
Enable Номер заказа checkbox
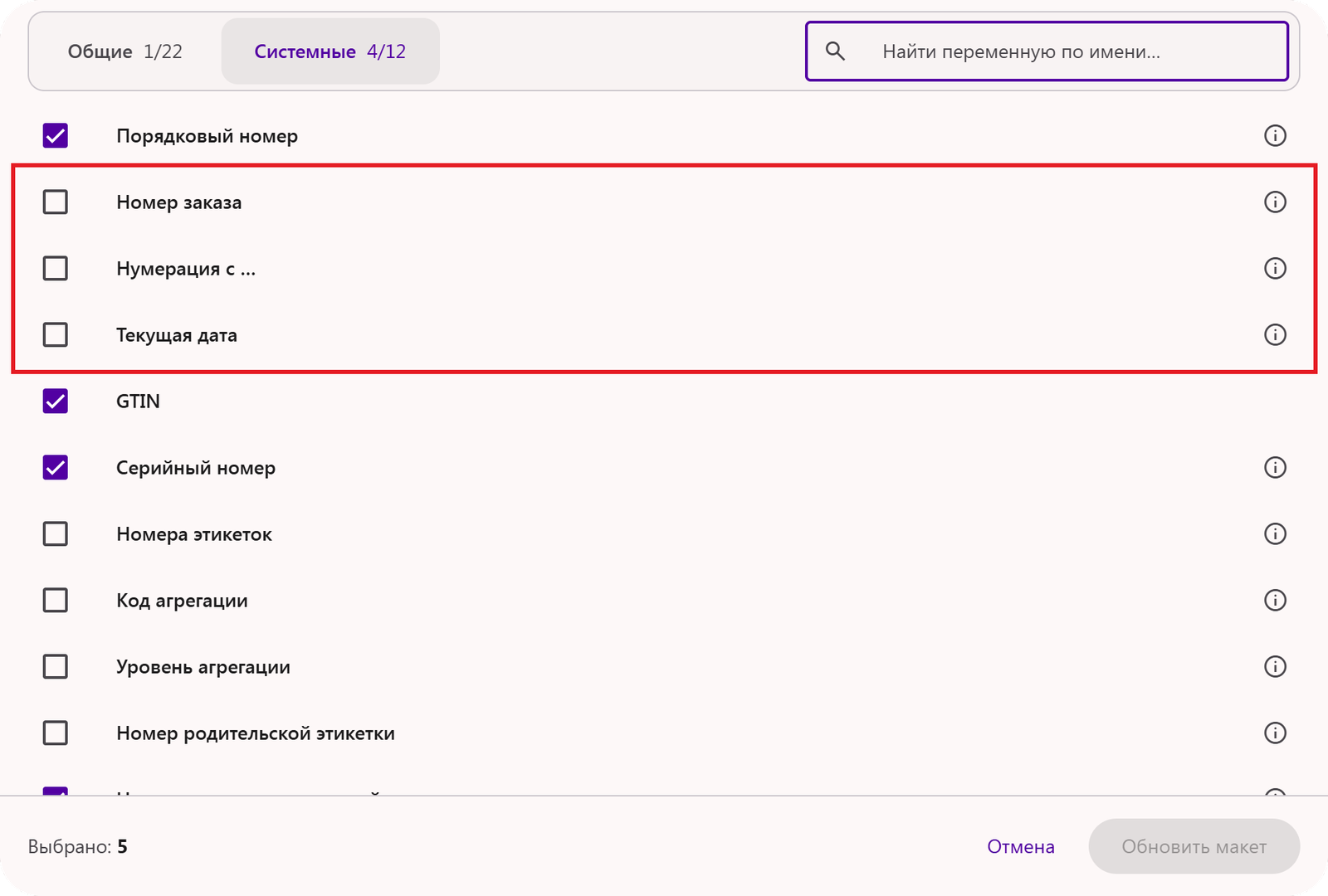[x=56, y=202]
